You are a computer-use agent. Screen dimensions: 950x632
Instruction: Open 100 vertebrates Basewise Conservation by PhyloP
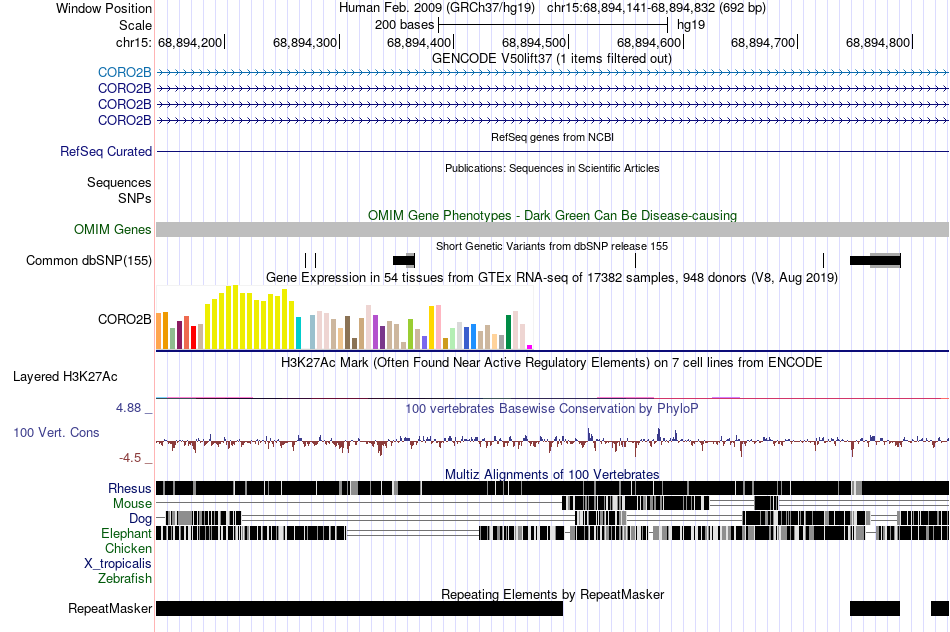click(552, 408)
